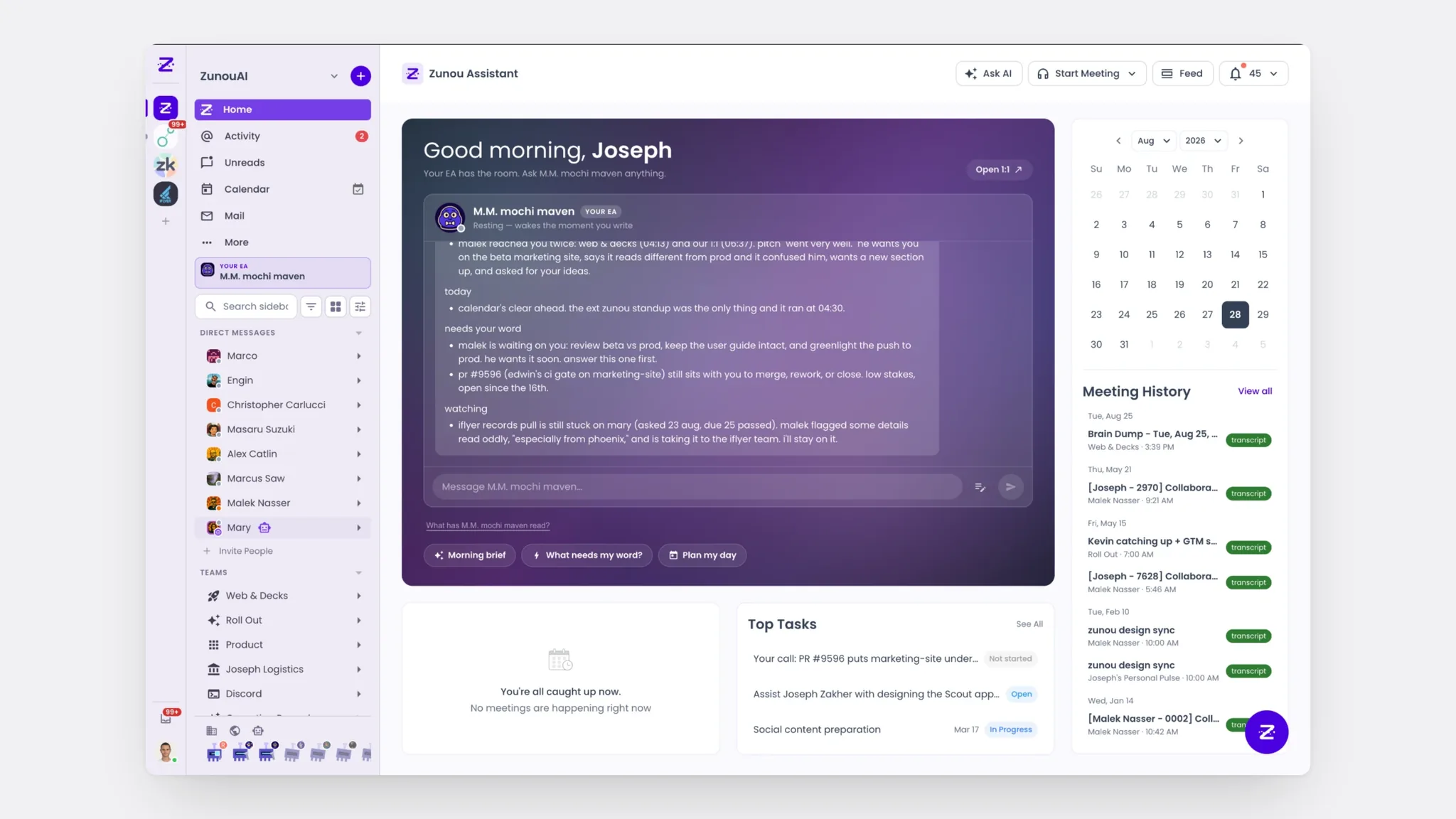1456x819 pixels.
Task: Open the 2026 year dropdown
Action: click(x=1203, y=141)
